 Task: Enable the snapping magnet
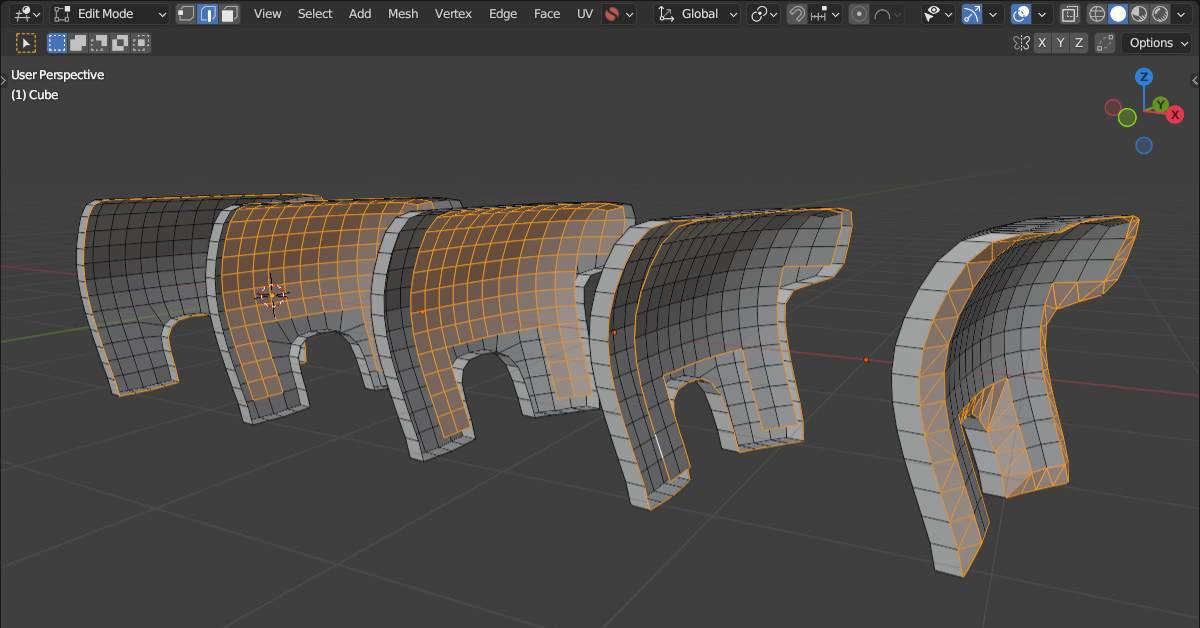tap(797, 13)
